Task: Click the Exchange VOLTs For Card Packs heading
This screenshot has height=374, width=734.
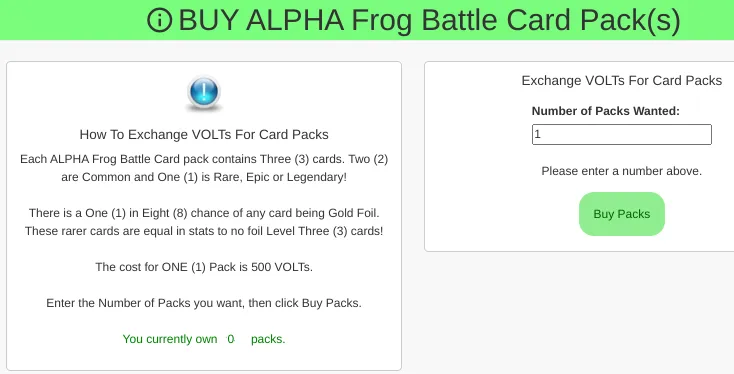Action: click(x=622, y=81)
